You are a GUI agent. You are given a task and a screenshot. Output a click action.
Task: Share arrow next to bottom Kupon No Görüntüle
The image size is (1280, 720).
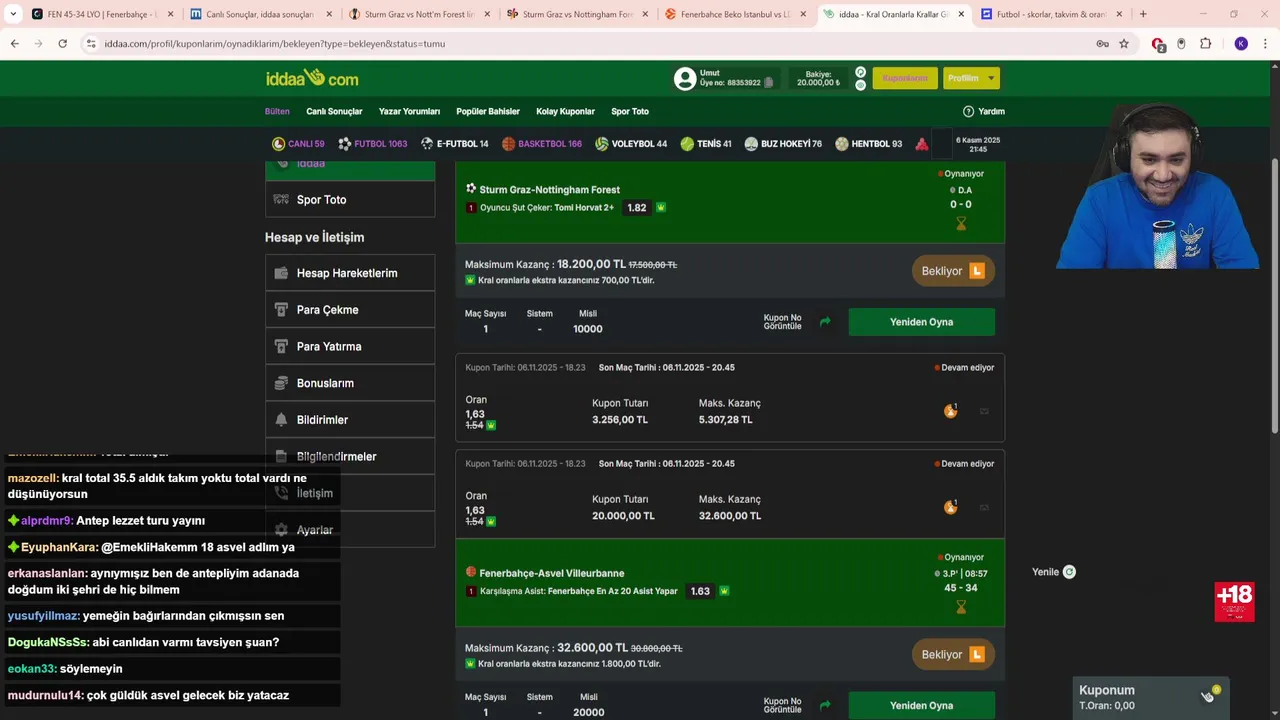pyautogui.click(x=825, y=705)
